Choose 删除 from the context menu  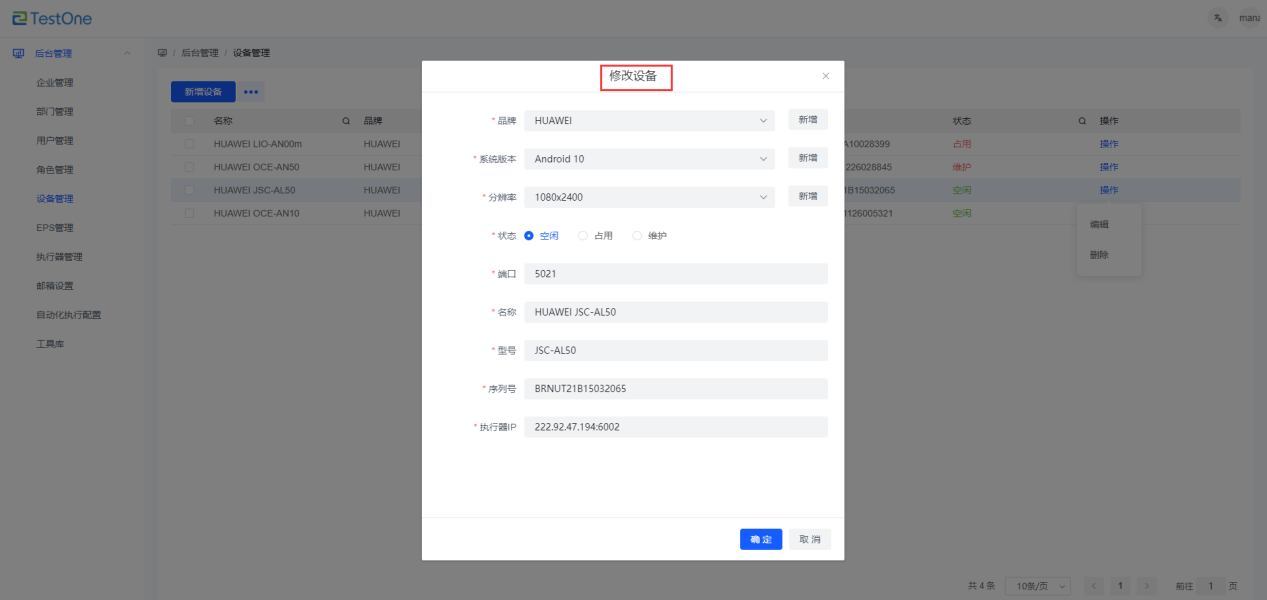(1099, 255)
